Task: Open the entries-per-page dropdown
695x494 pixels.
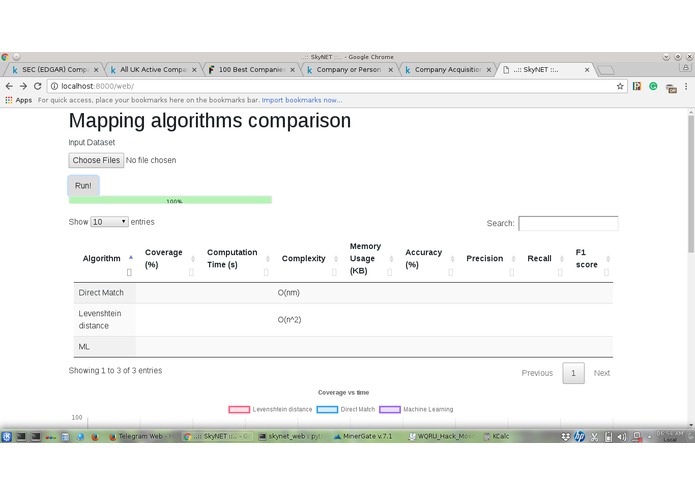Action: tap(109, 222)
